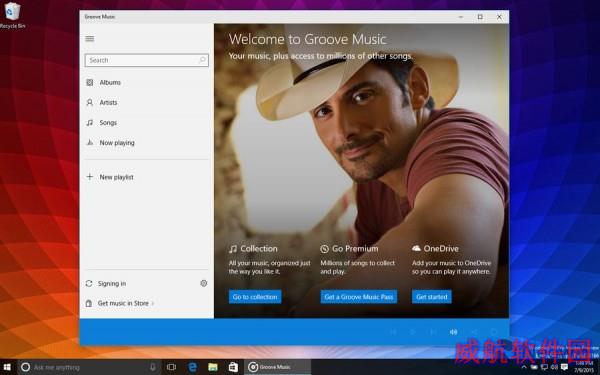Screen dimensions: 600x375
Task: Open the volume control in player bar
Action: (453, 332)
